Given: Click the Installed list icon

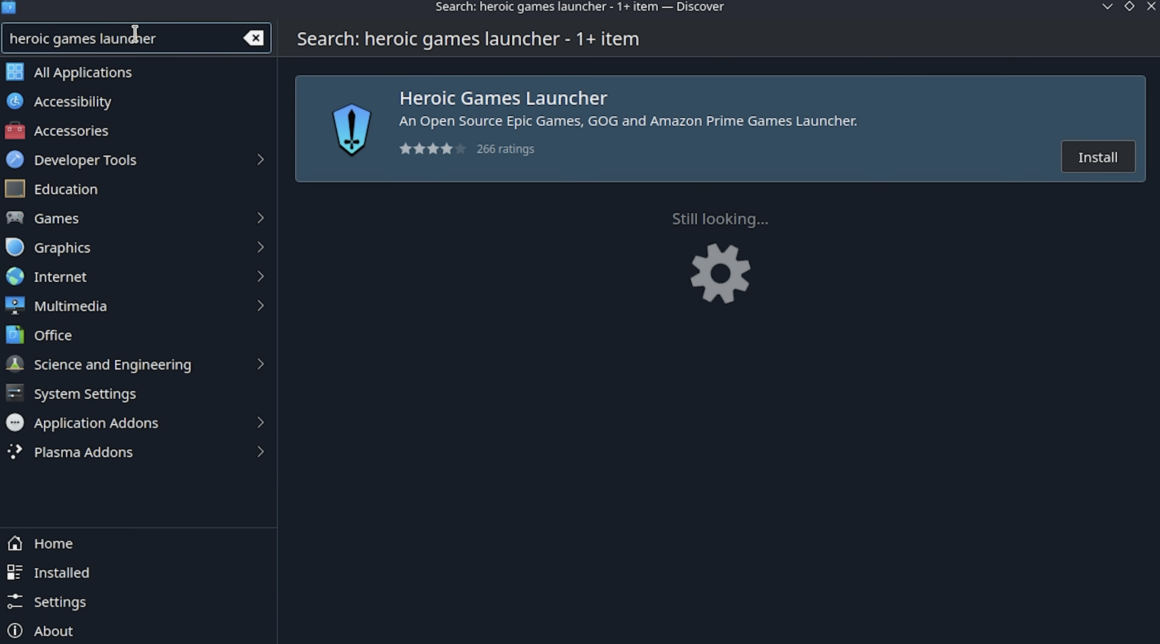Looking at the screenshot, I should 15,572.
